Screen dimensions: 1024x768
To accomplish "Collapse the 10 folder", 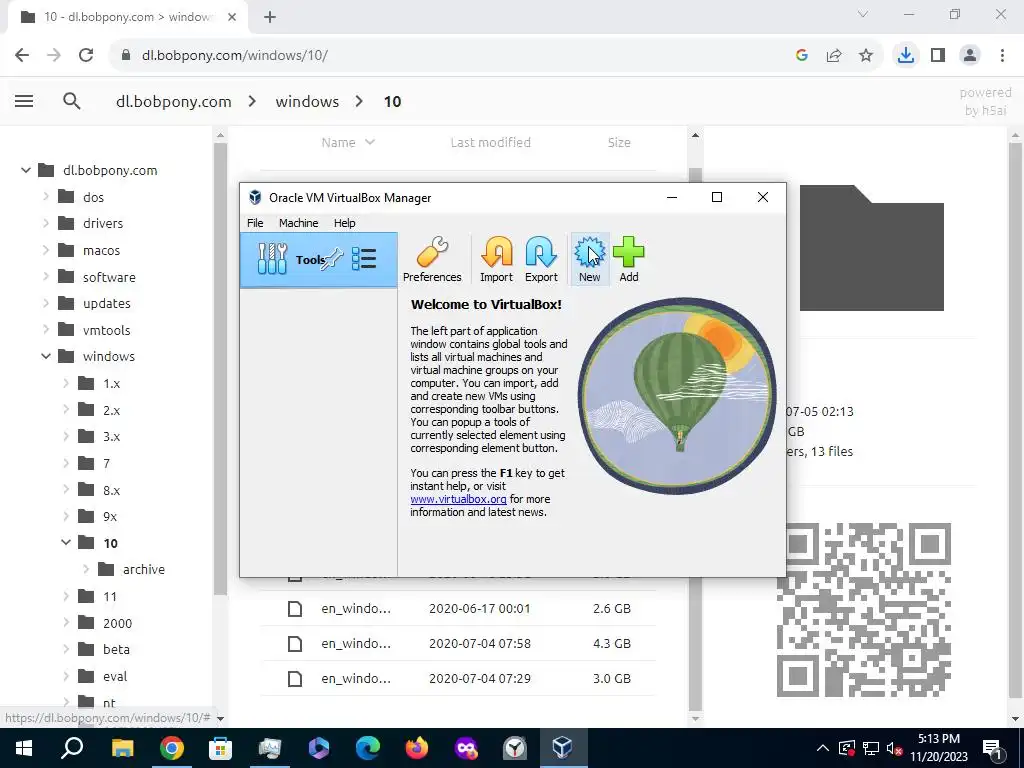I will pos(66,543).
